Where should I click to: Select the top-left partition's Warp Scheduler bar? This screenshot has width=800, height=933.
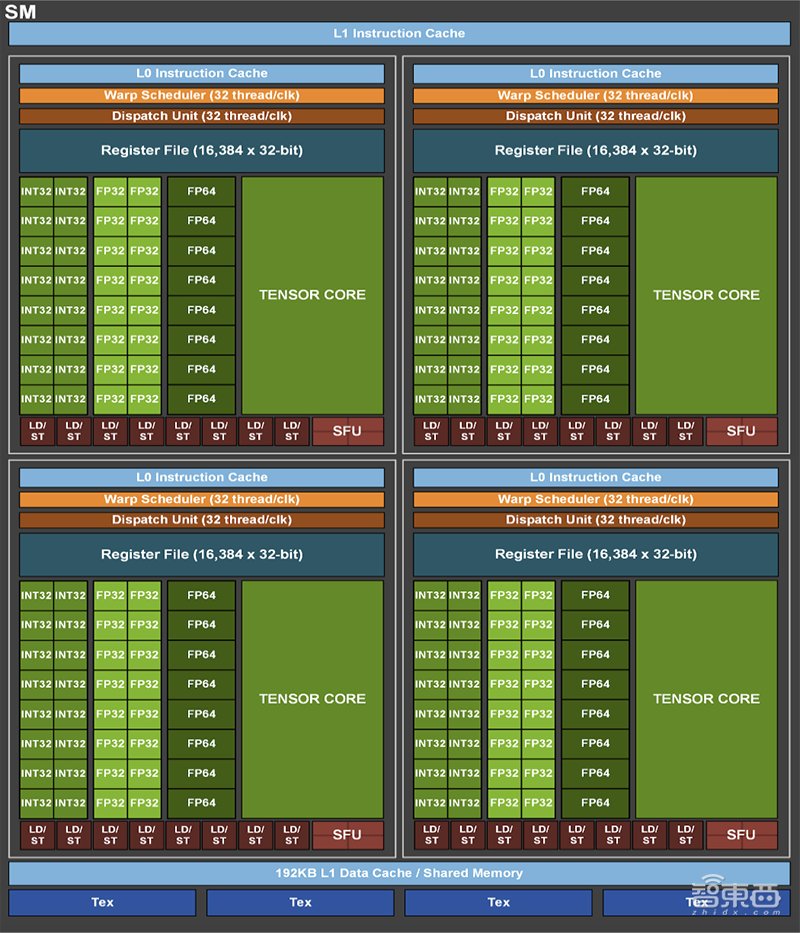point(202,95)
